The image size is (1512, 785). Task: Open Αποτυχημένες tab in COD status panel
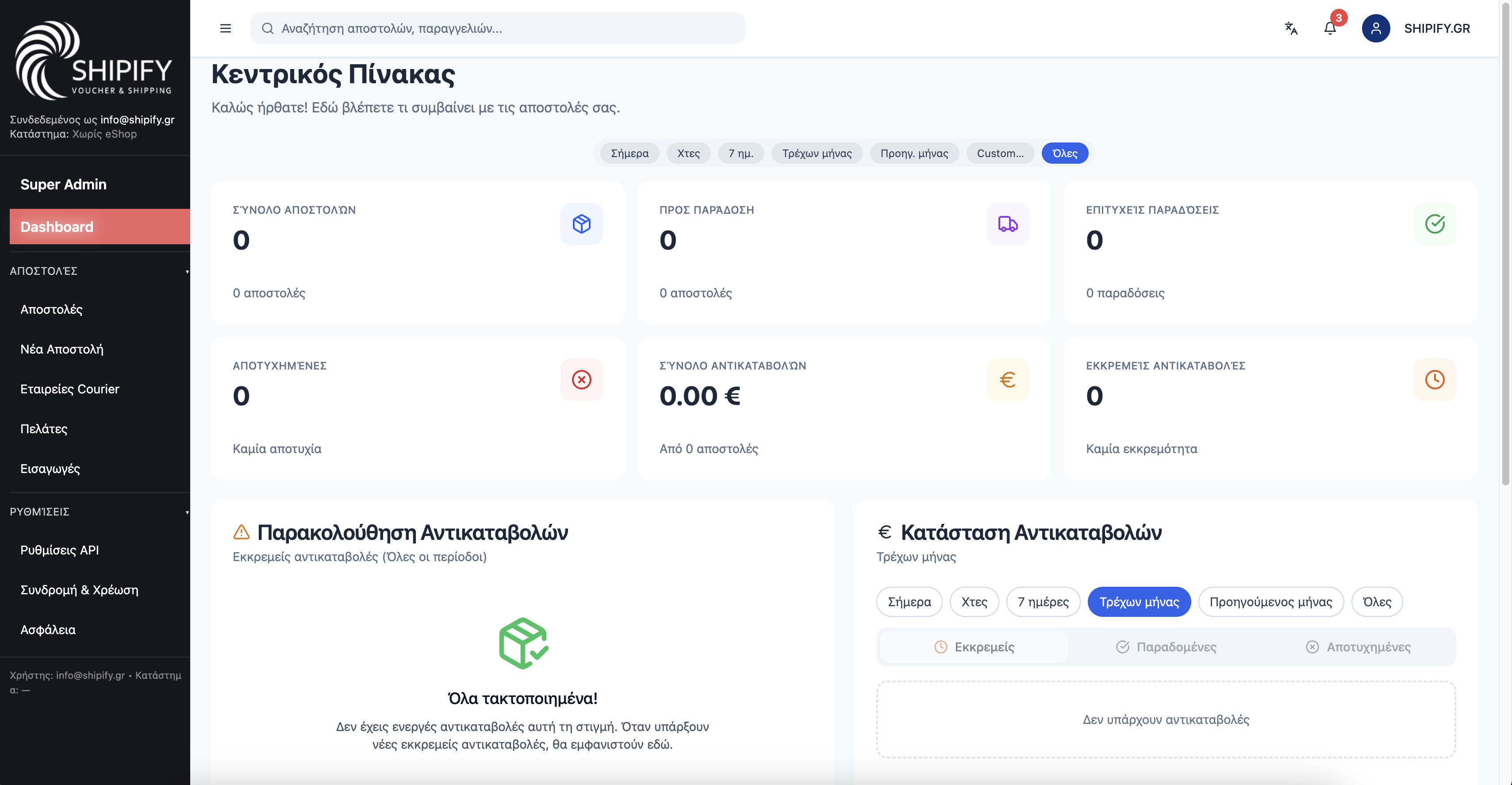[1358, 646]
